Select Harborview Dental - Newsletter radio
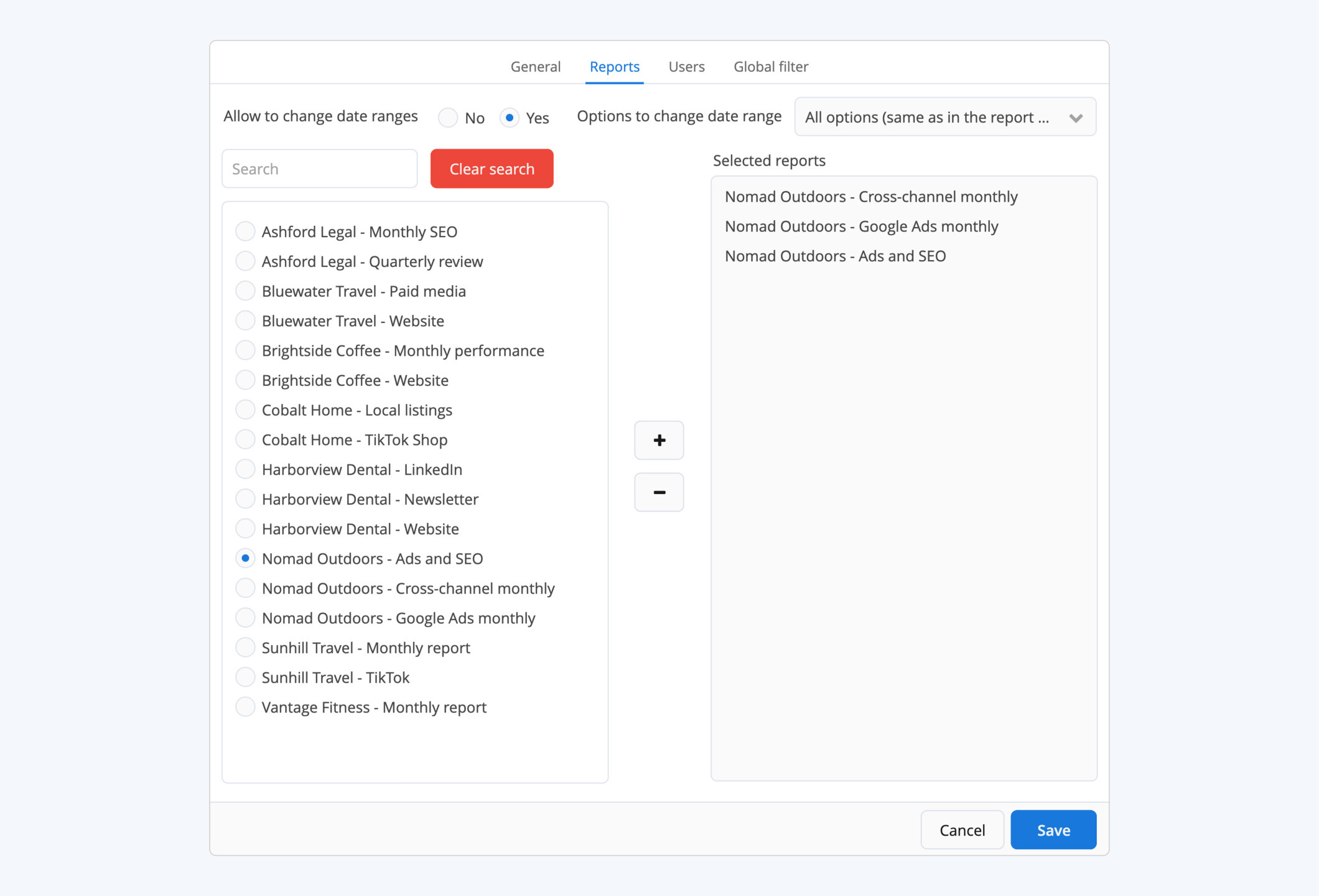Image resolution: width=1319 pixels, height=896 pixels. 245,499
